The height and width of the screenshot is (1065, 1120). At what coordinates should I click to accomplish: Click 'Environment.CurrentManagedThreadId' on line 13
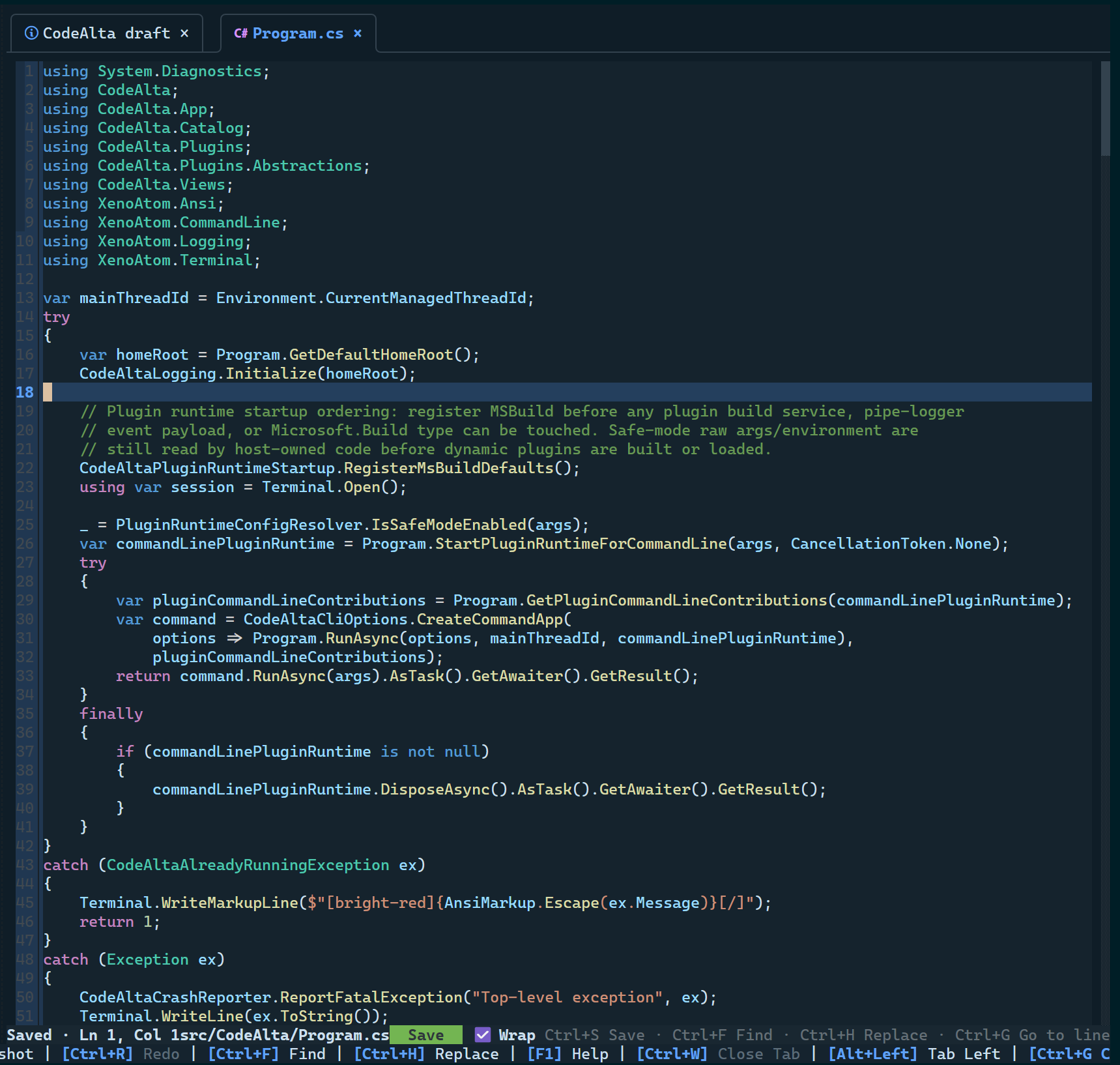[x=371, y=298]
